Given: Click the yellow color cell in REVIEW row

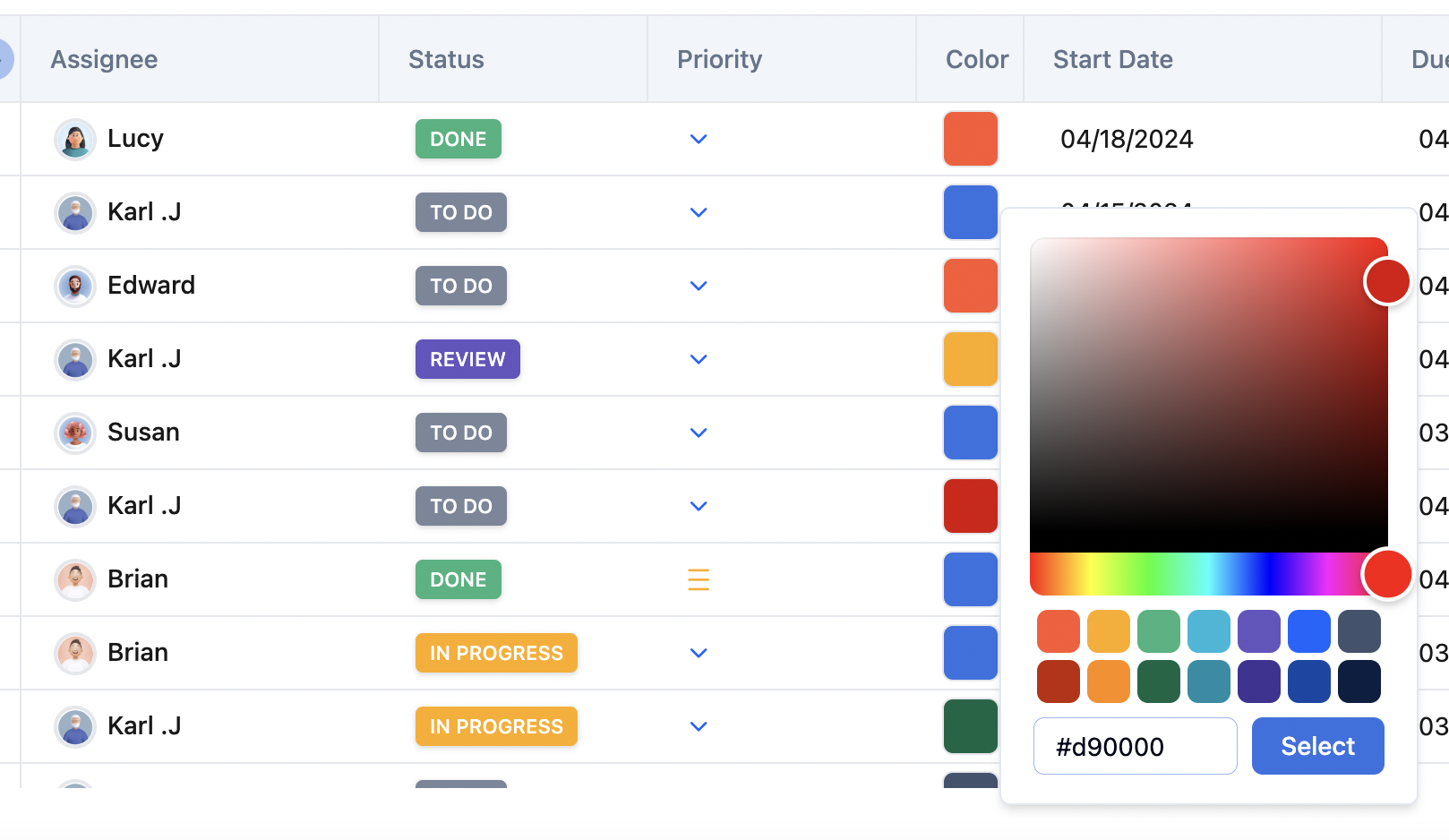Looking at the screenshot, I should (x=970, y=359).
